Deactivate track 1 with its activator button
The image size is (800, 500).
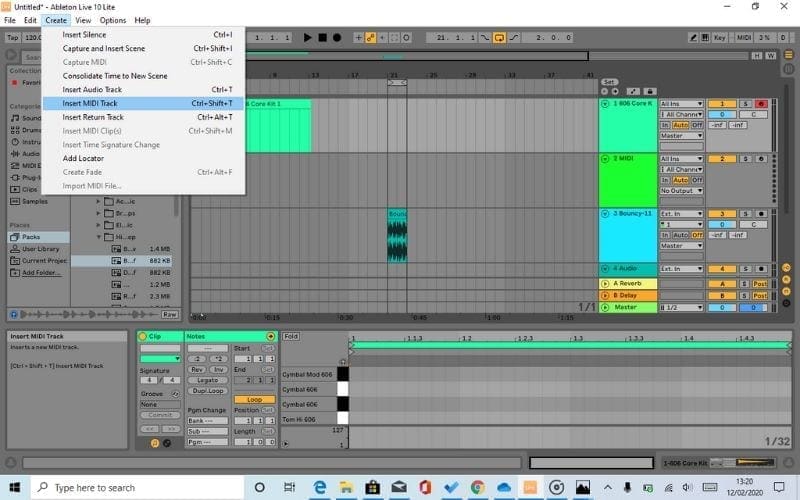(x=722, y=104)
